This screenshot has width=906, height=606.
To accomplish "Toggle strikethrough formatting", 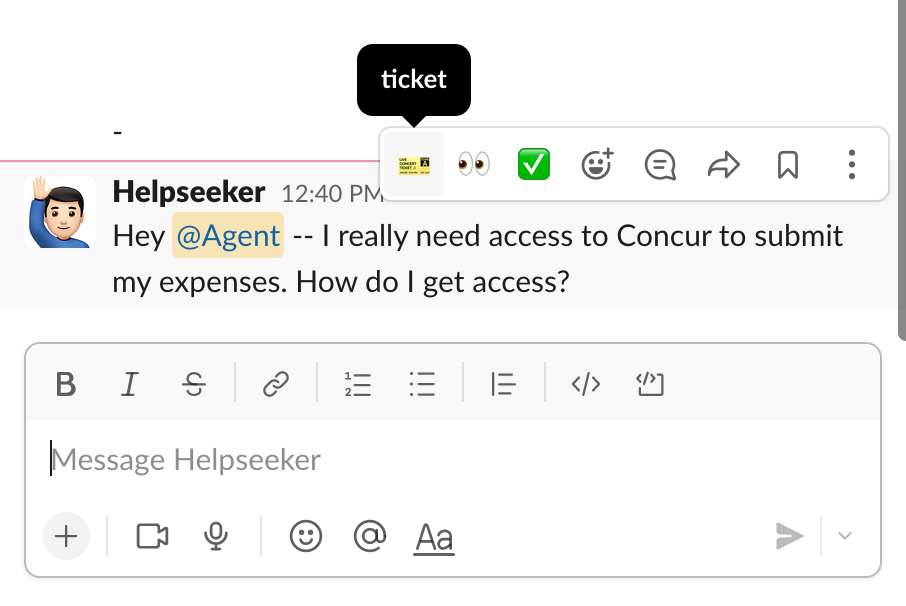I will (194, 383).
